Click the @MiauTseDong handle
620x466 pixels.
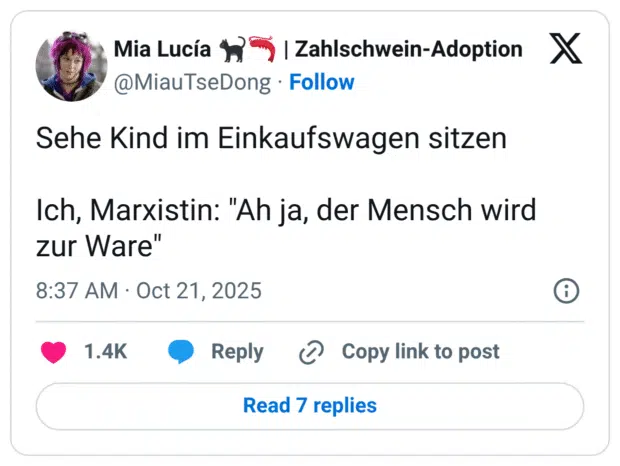point(193,83)
